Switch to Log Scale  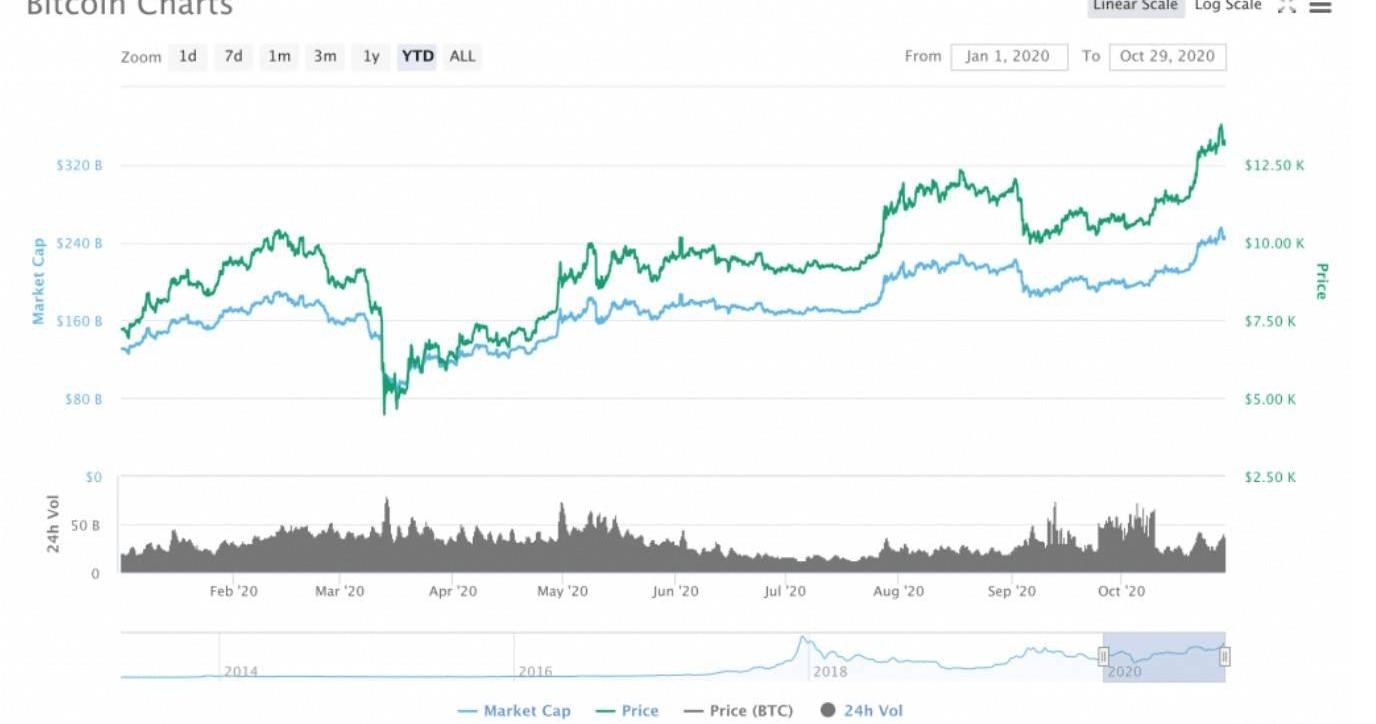coord(1228,6)
